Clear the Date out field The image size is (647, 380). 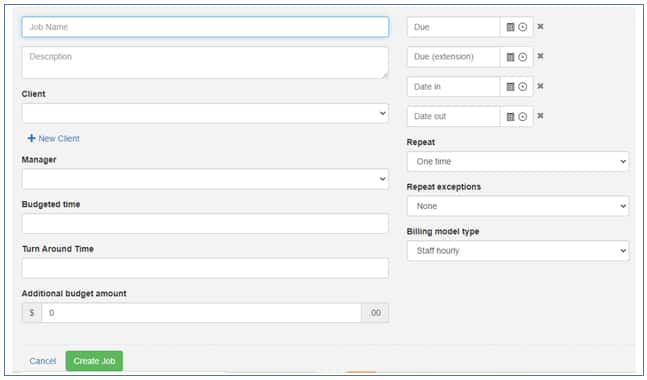click(x=540, y=116)
